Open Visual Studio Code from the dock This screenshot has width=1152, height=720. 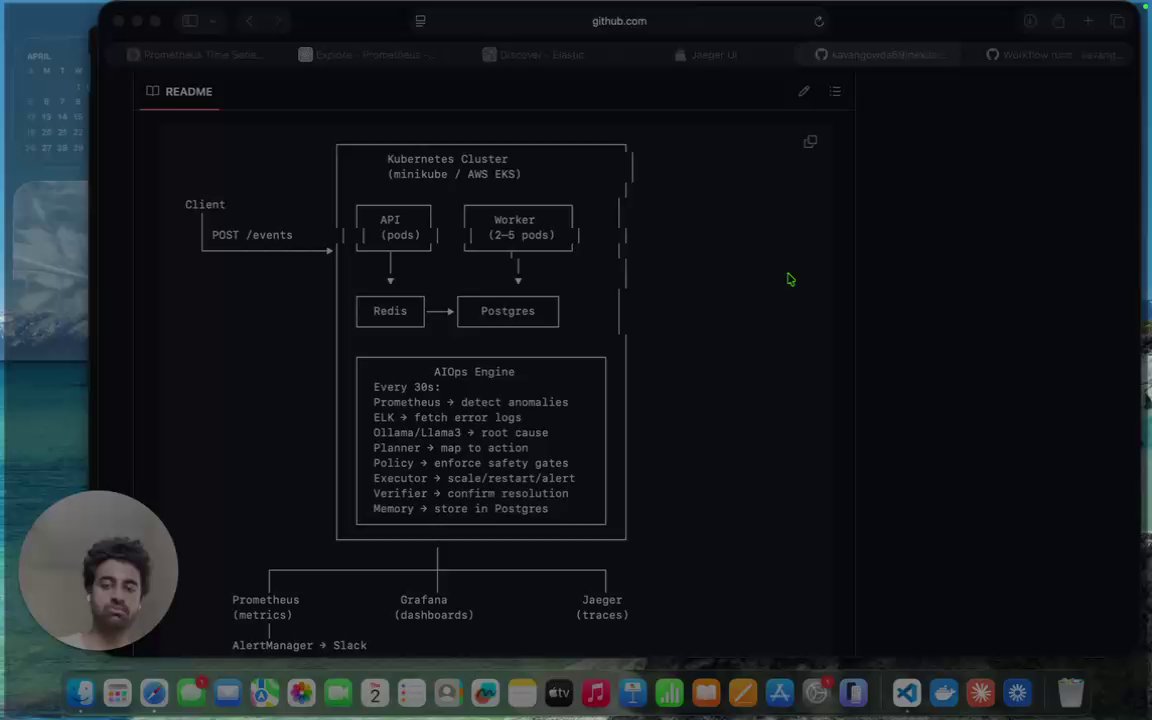point(907,693)
